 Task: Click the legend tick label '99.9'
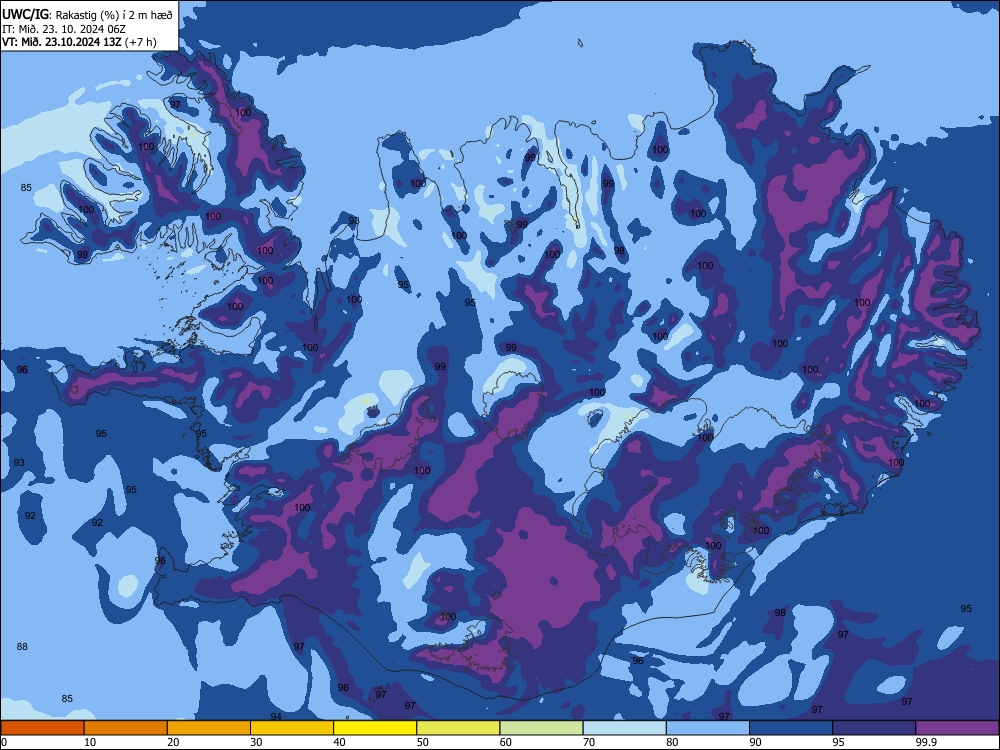tap(926, 742)
